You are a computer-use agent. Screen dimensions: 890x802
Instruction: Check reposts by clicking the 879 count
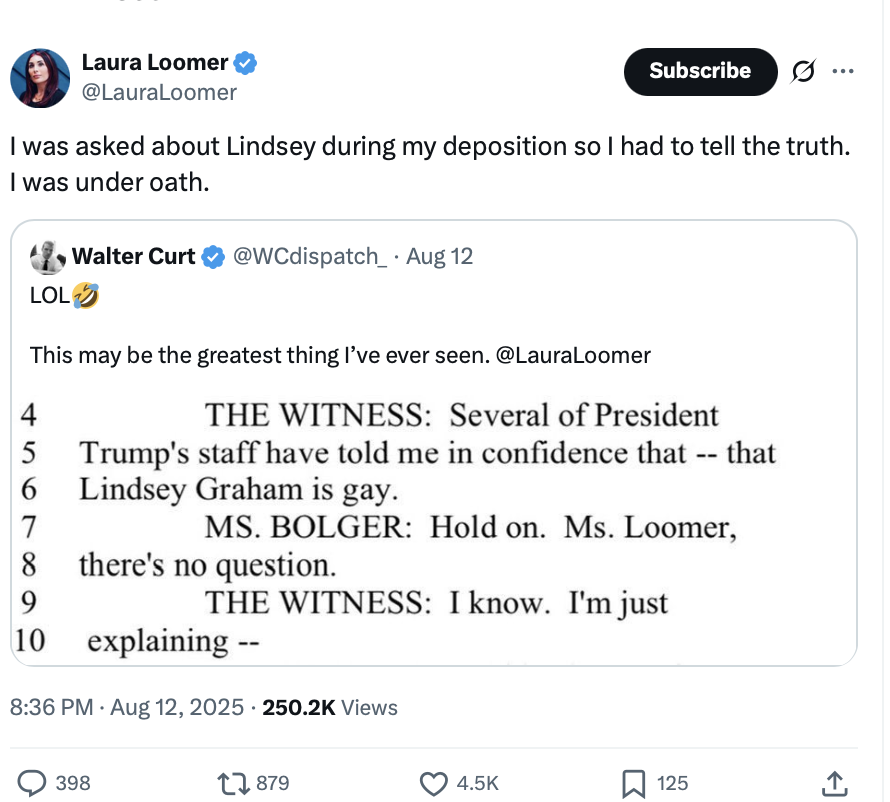pos(273,783)
